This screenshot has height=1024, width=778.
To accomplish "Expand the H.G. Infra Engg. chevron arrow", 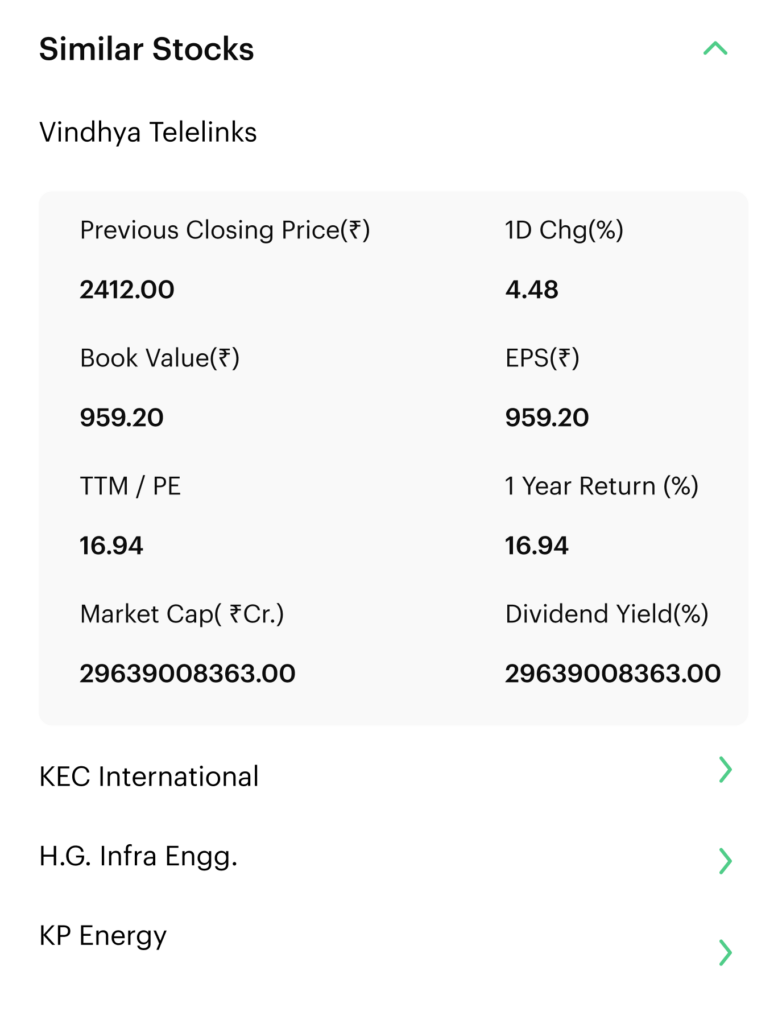I will coord(726,860).
